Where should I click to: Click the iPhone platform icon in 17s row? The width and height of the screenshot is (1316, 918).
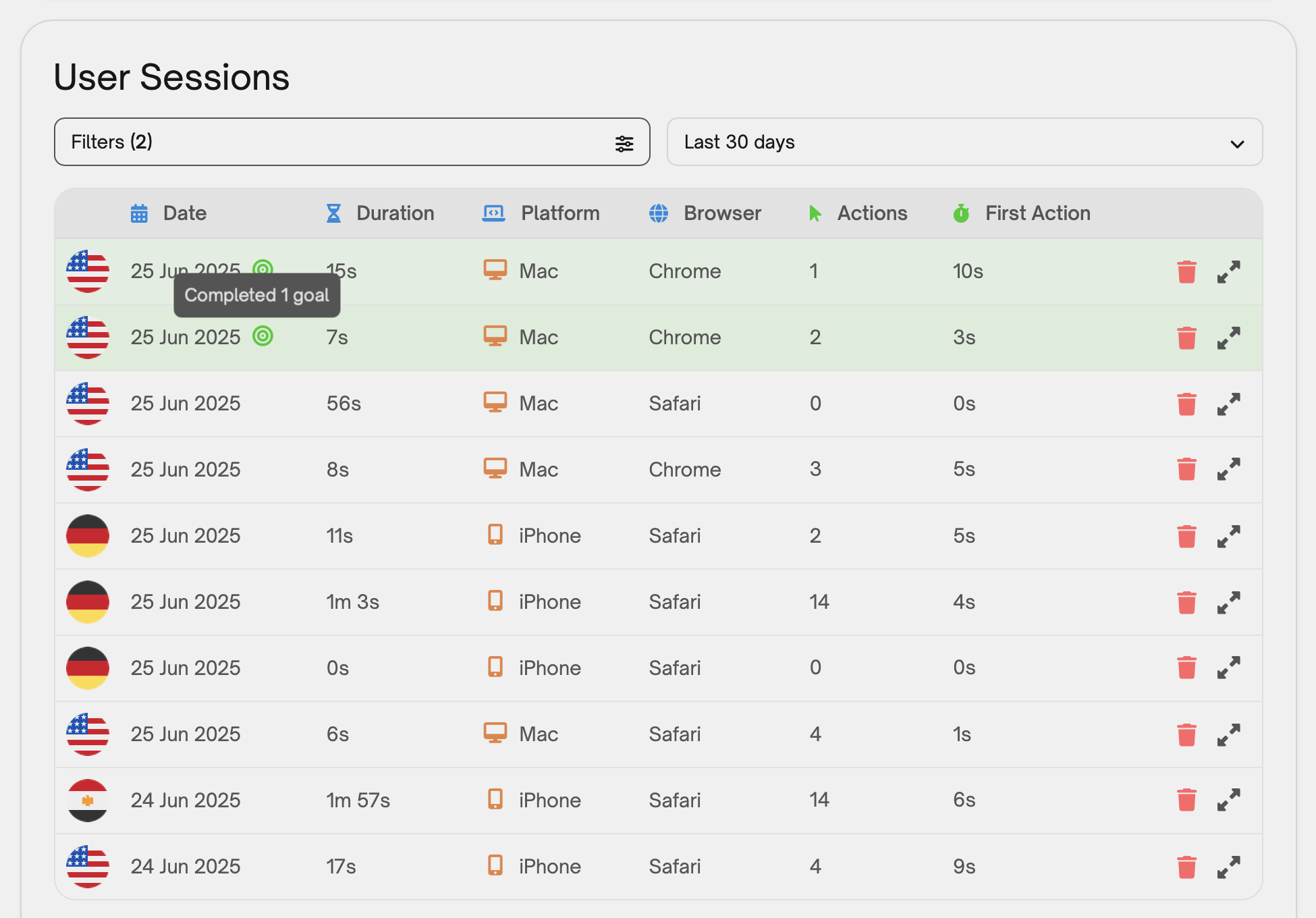[495, 865]
